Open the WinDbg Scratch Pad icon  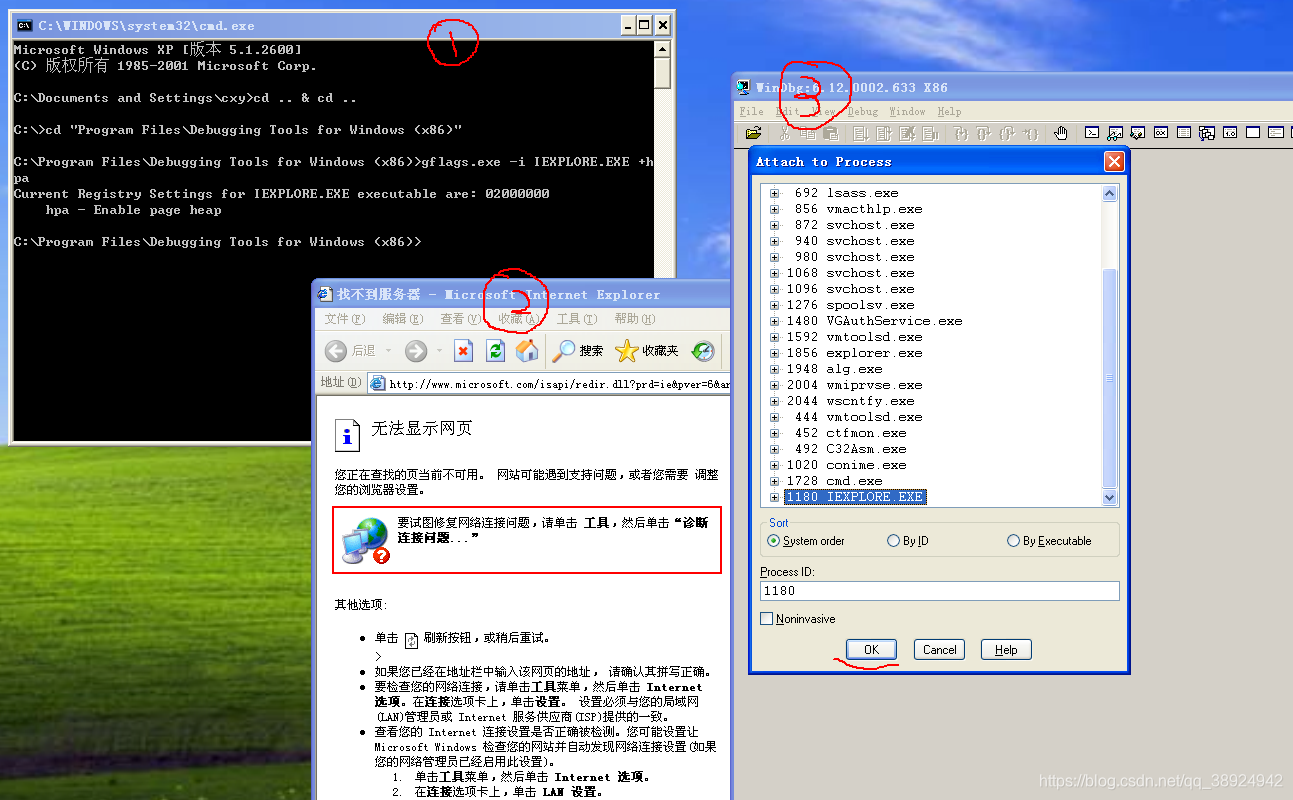click(1252, 133)
